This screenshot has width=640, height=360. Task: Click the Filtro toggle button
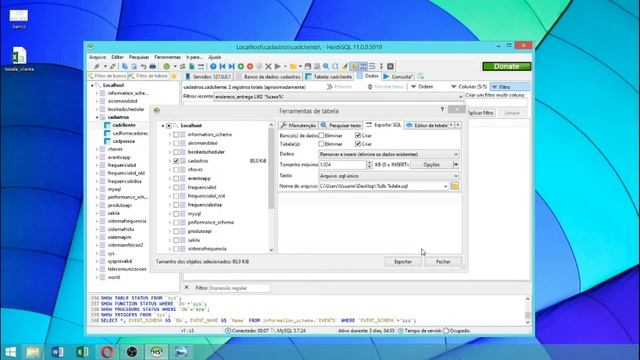510,87
